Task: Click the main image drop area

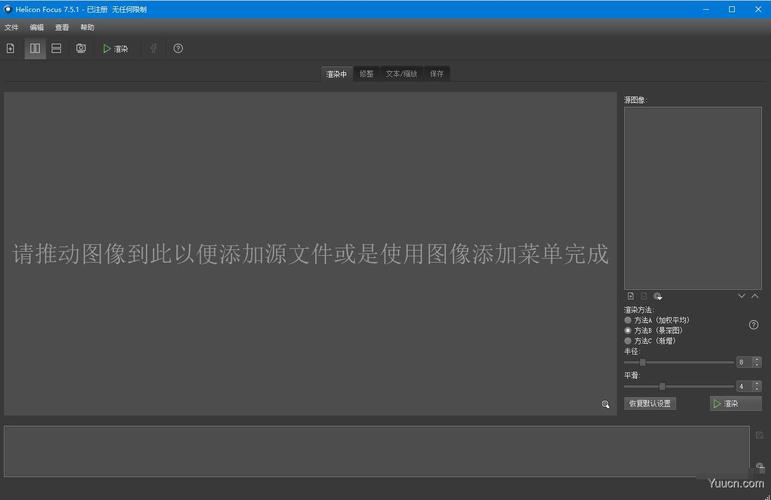Action: pos(310,254)
